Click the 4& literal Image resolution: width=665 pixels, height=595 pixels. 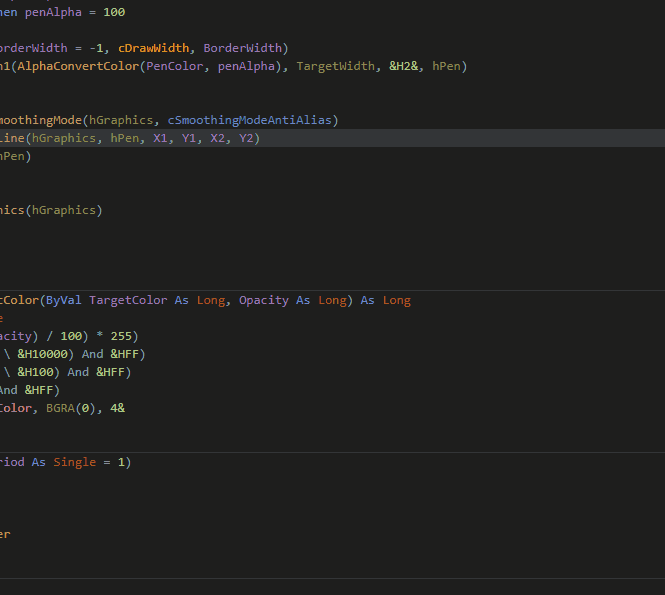point(117,408)
